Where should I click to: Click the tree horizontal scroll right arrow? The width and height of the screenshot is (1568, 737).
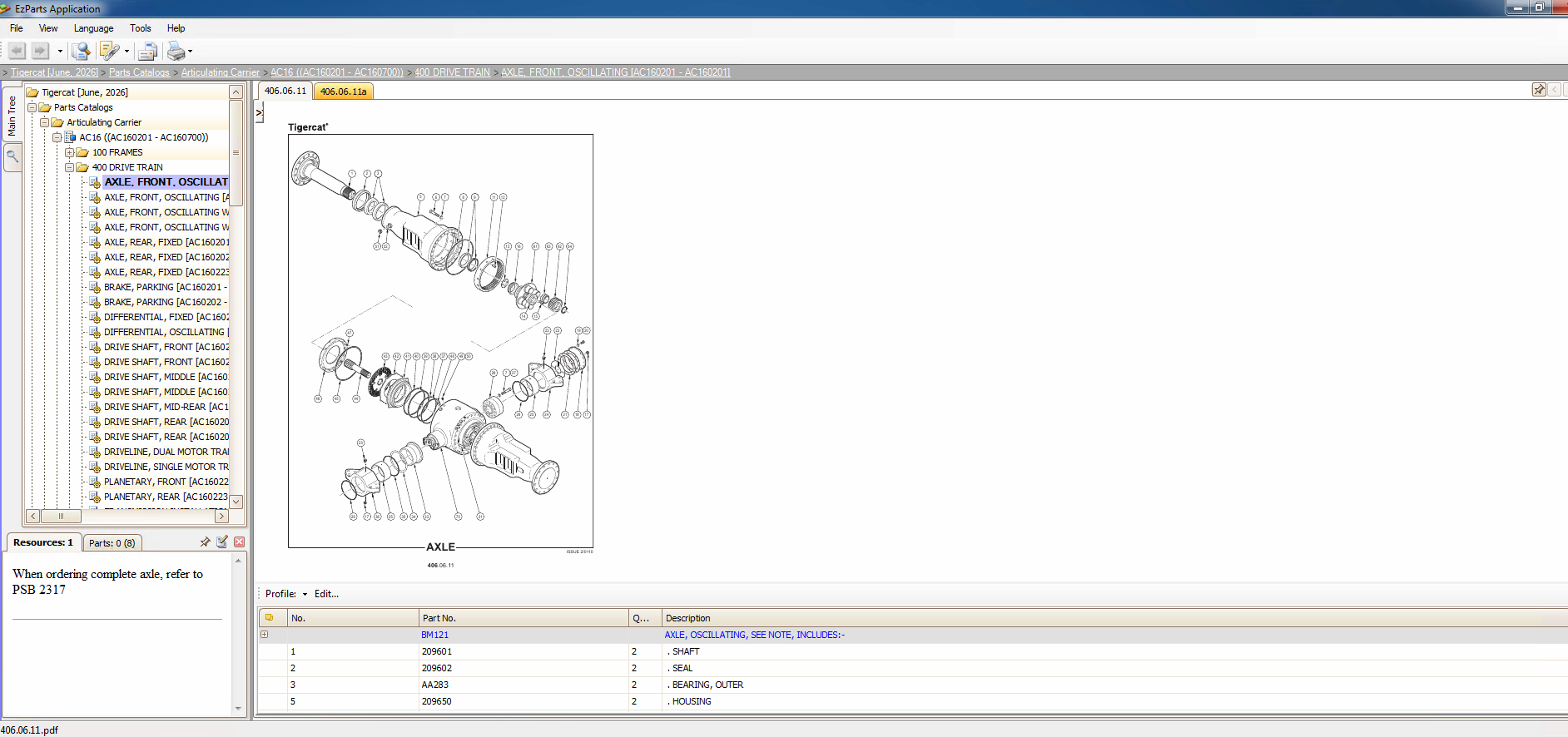pos(221,516)
